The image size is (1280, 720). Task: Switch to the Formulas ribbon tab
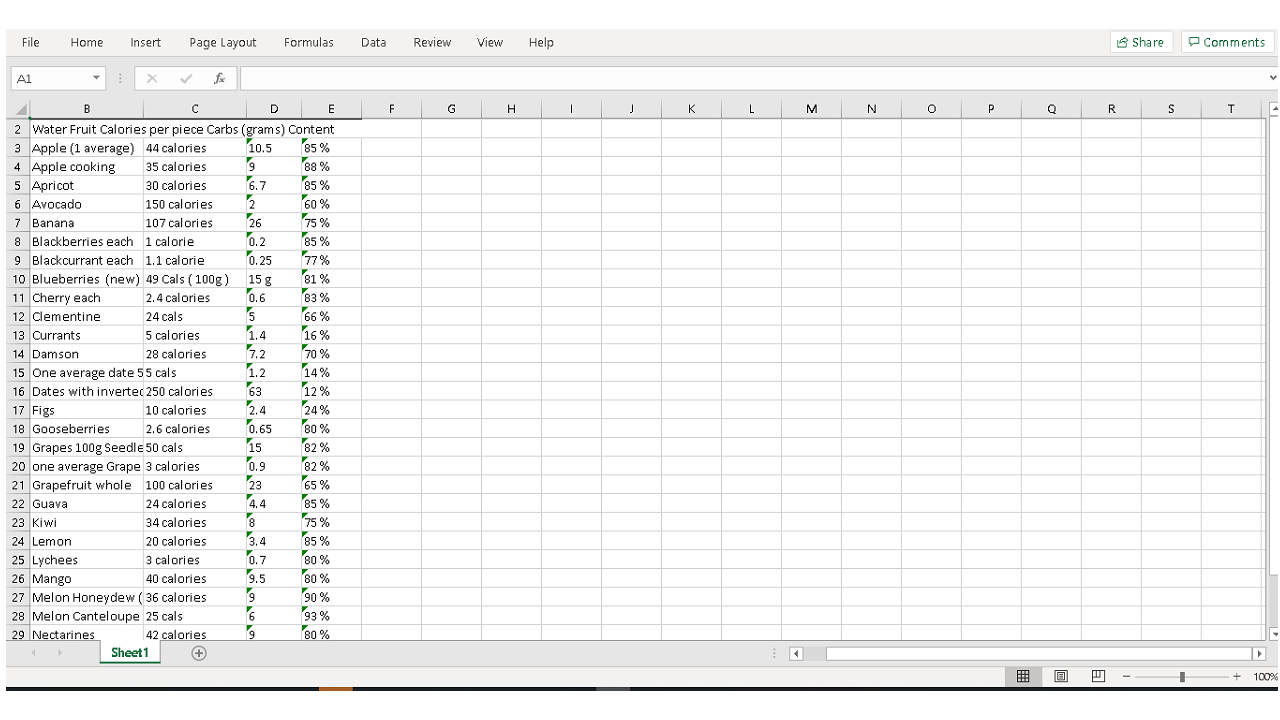point(309,42)
